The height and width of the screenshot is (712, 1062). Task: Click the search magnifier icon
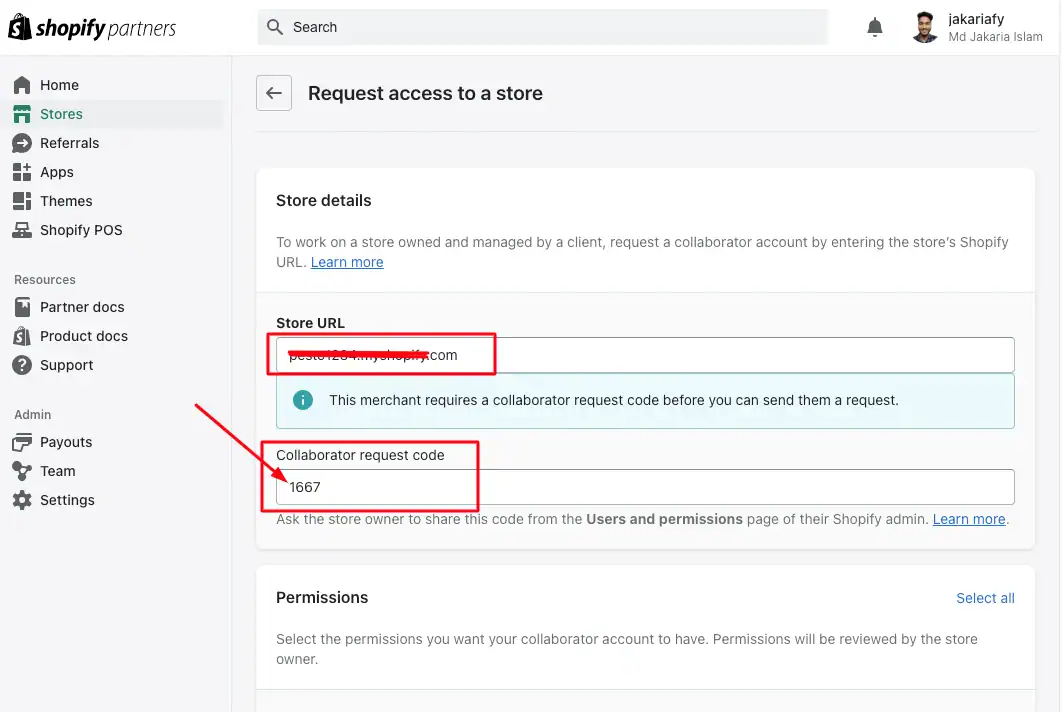pyautogui.click(x=274, y=27)
